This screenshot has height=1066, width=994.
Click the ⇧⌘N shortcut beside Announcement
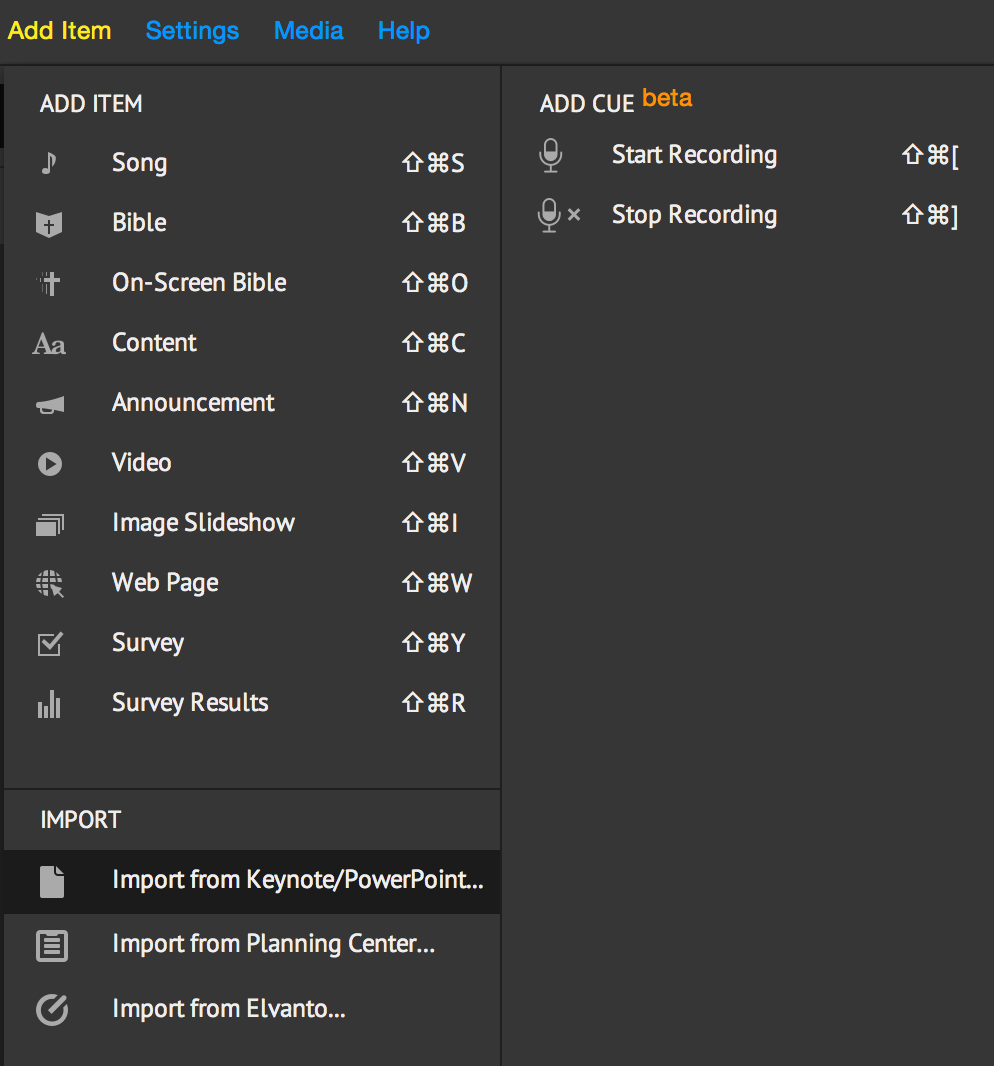pos(435,403)
